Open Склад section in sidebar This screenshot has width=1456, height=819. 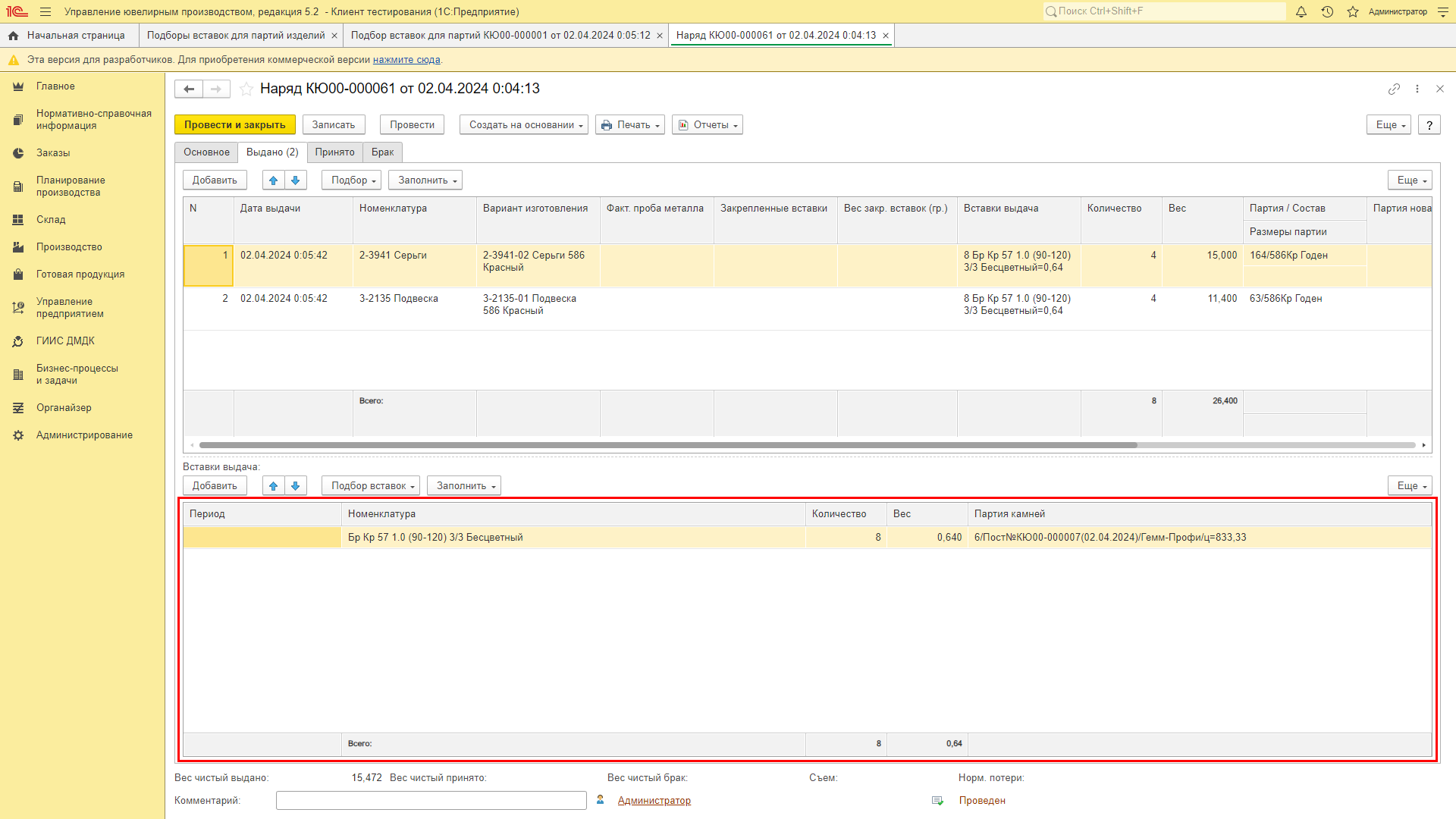click(51, 220)
